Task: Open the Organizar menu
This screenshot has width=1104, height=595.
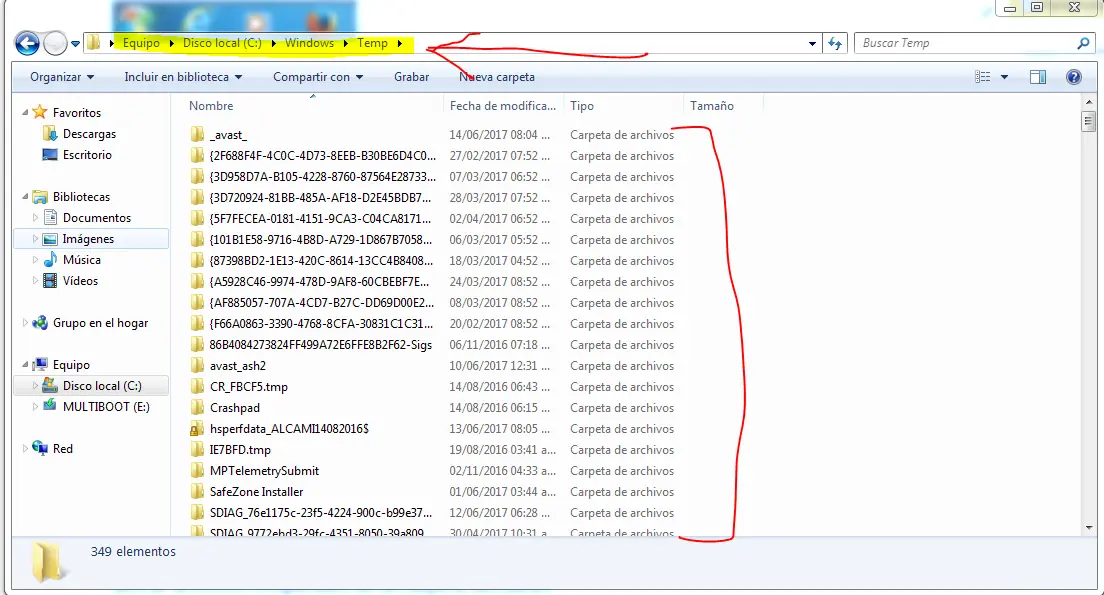Action: 62,77
